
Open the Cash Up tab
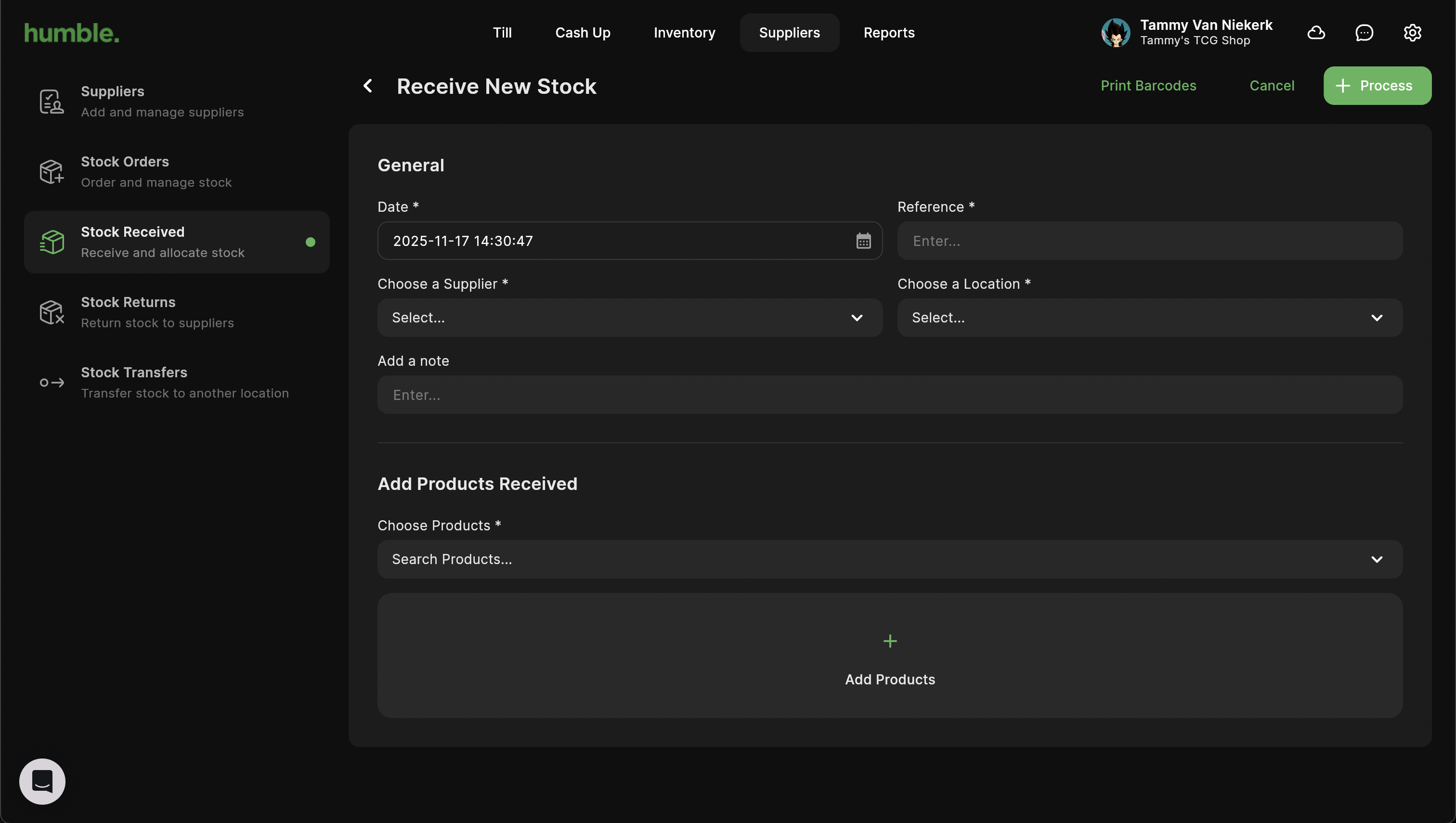583,33
